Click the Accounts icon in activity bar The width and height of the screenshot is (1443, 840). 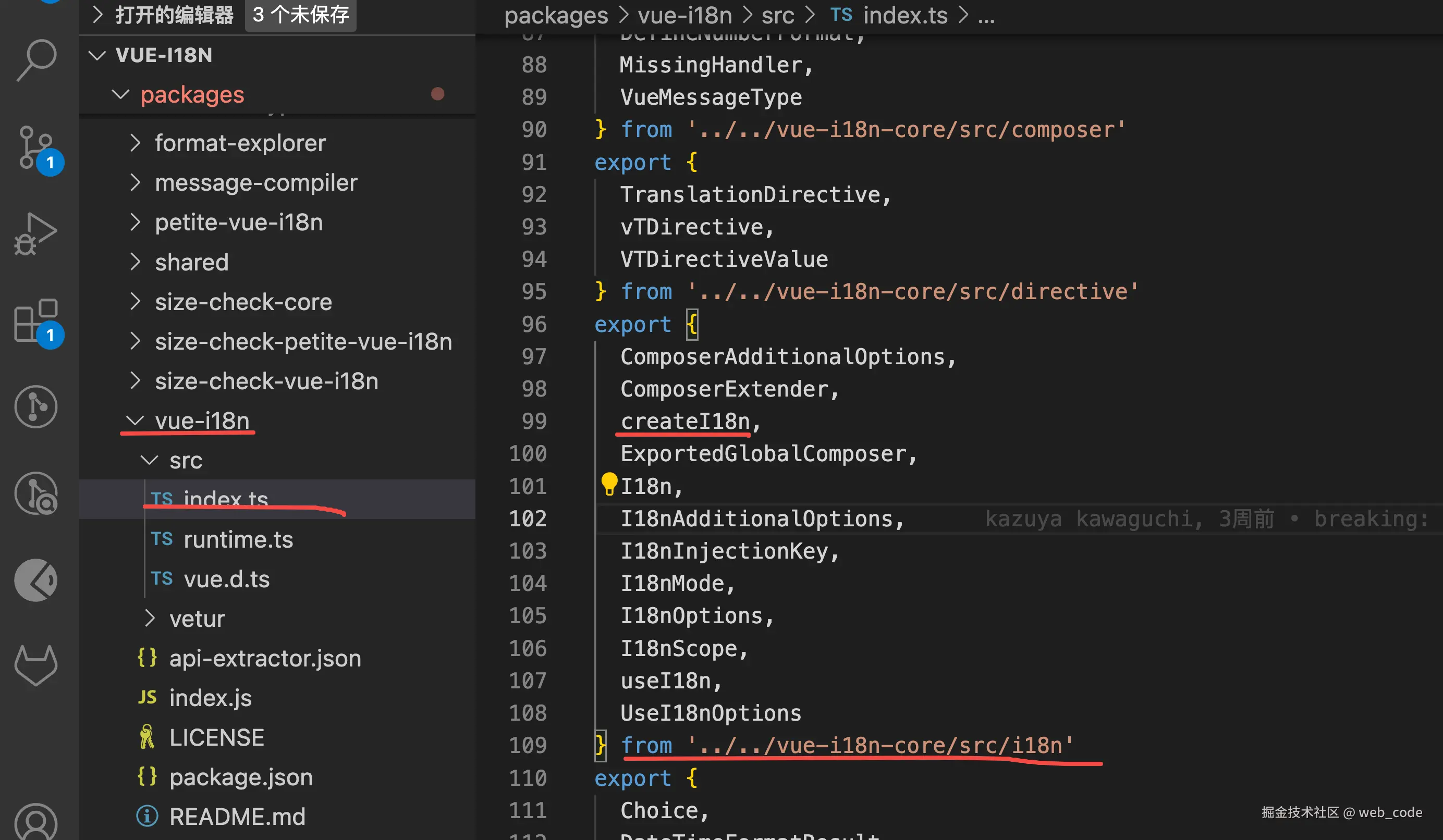coord(35,822)
